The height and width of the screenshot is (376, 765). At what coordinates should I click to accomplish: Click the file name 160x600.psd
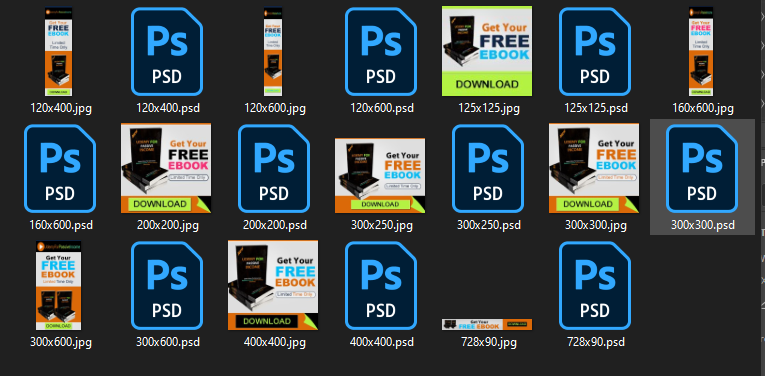coord(60,225)
